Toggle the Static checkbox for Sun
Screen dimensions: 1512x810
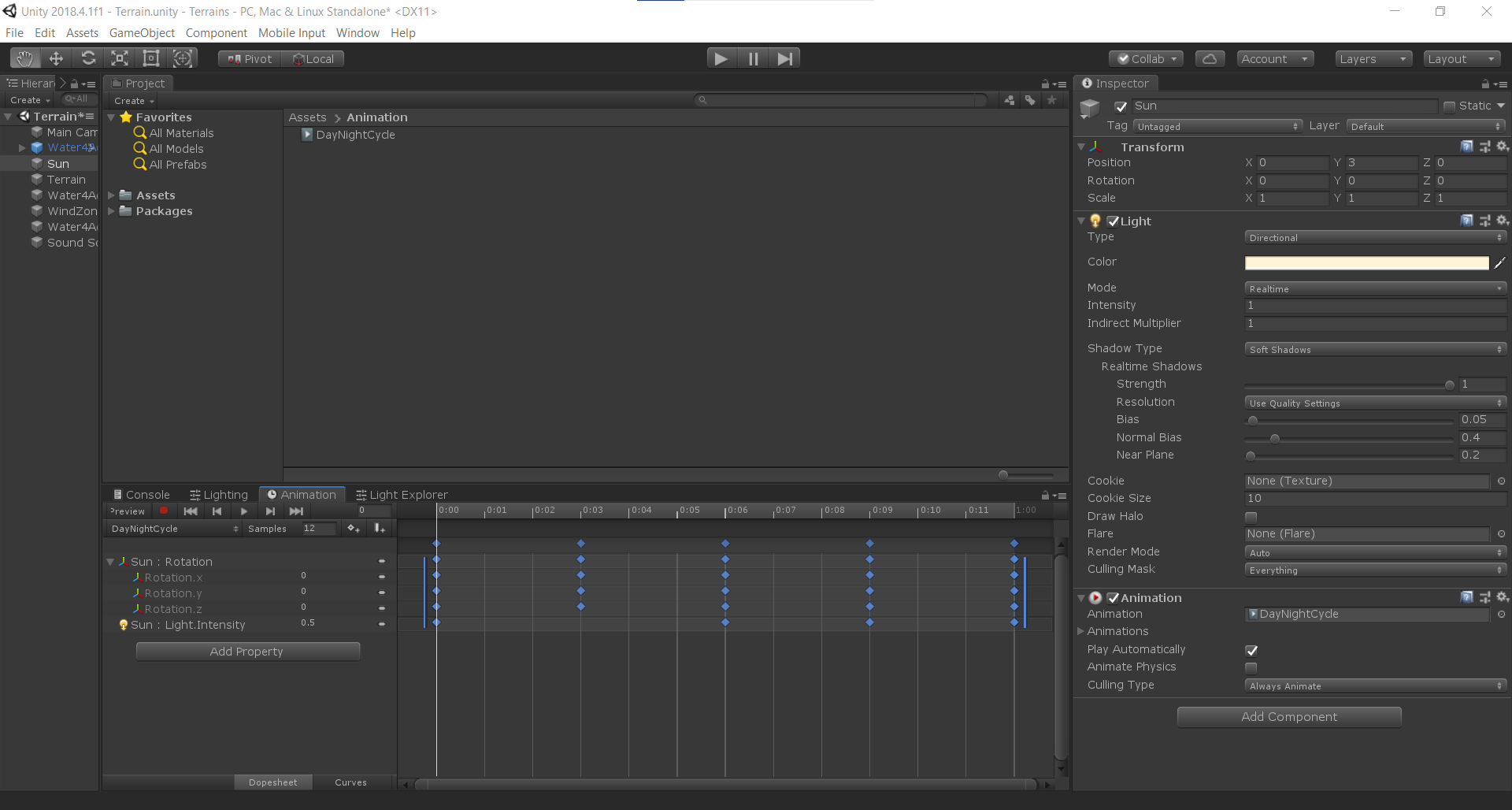coord(1451,106)
